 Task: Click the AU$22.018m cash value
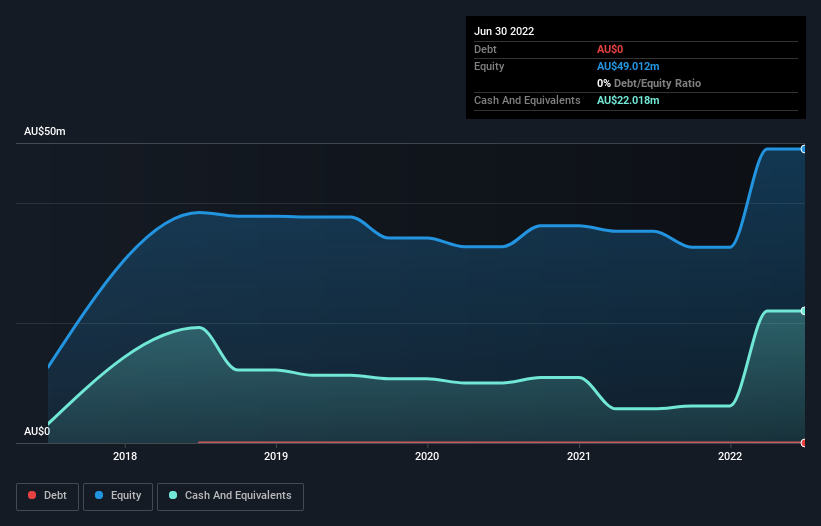[628, 100]
